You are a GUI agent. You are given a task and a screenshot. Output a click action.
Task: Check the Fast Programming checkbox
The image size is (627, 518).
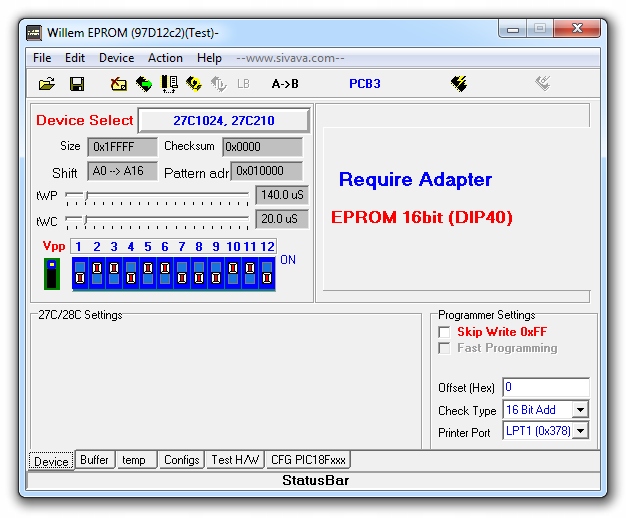[x=444, y=348]
